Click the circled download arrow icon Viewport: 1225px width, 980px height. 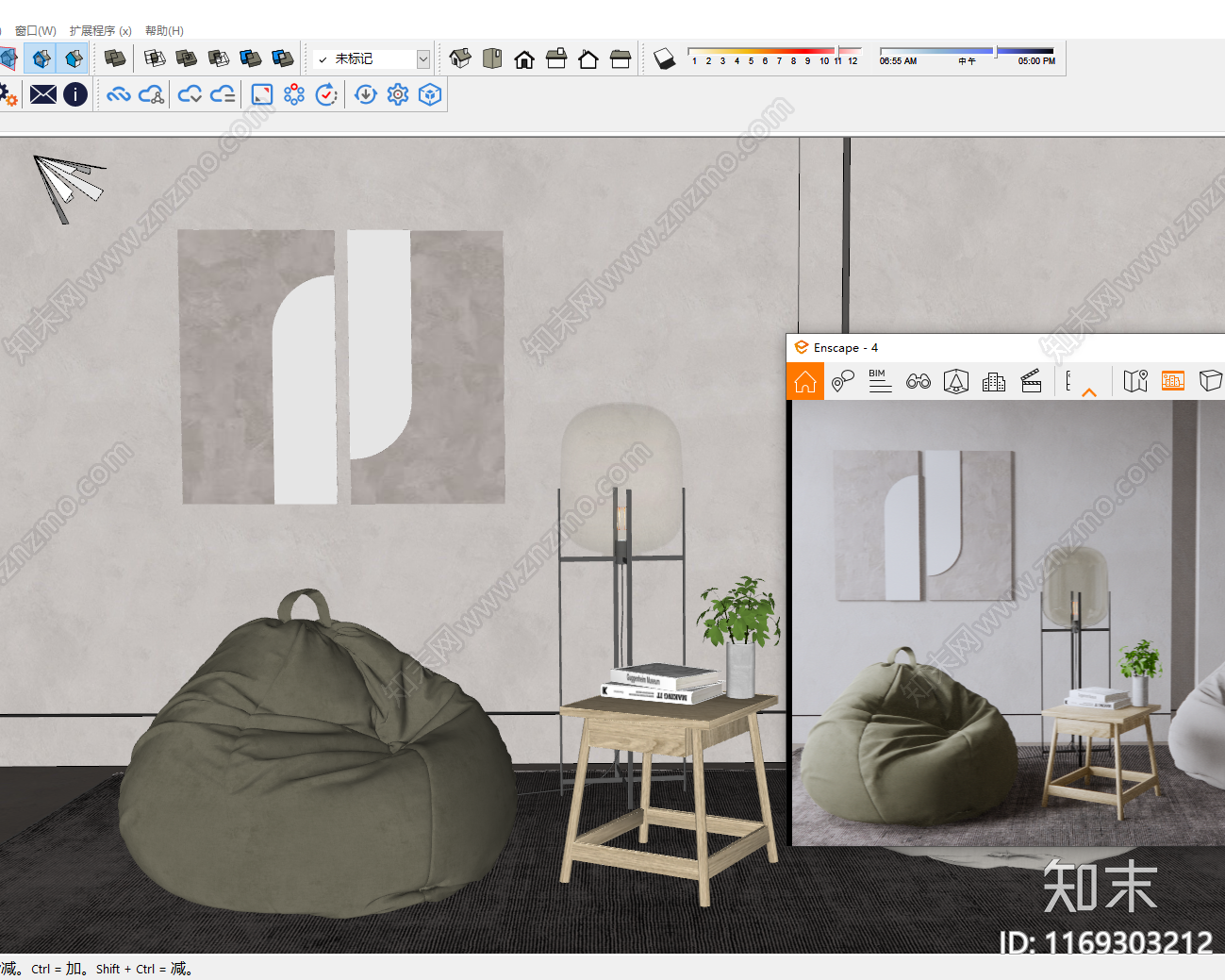[366, 94]
